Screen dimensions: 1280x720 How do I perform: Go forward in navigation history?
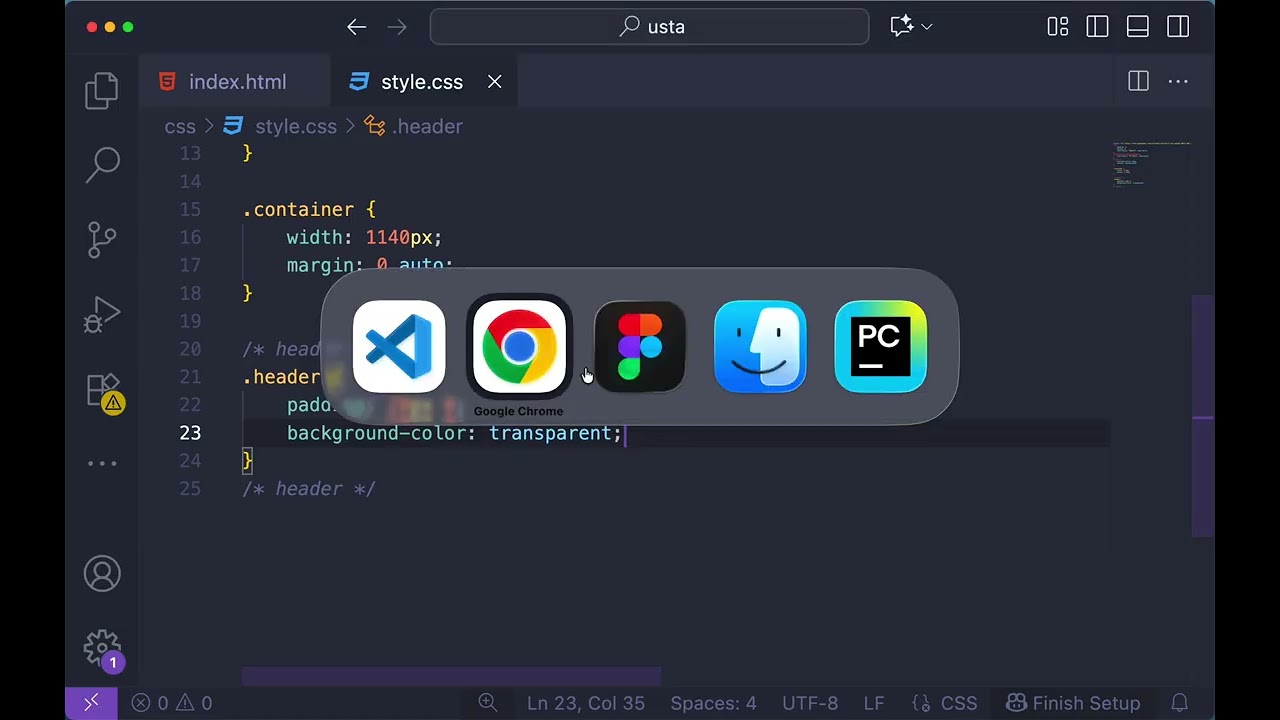[397, 27]
